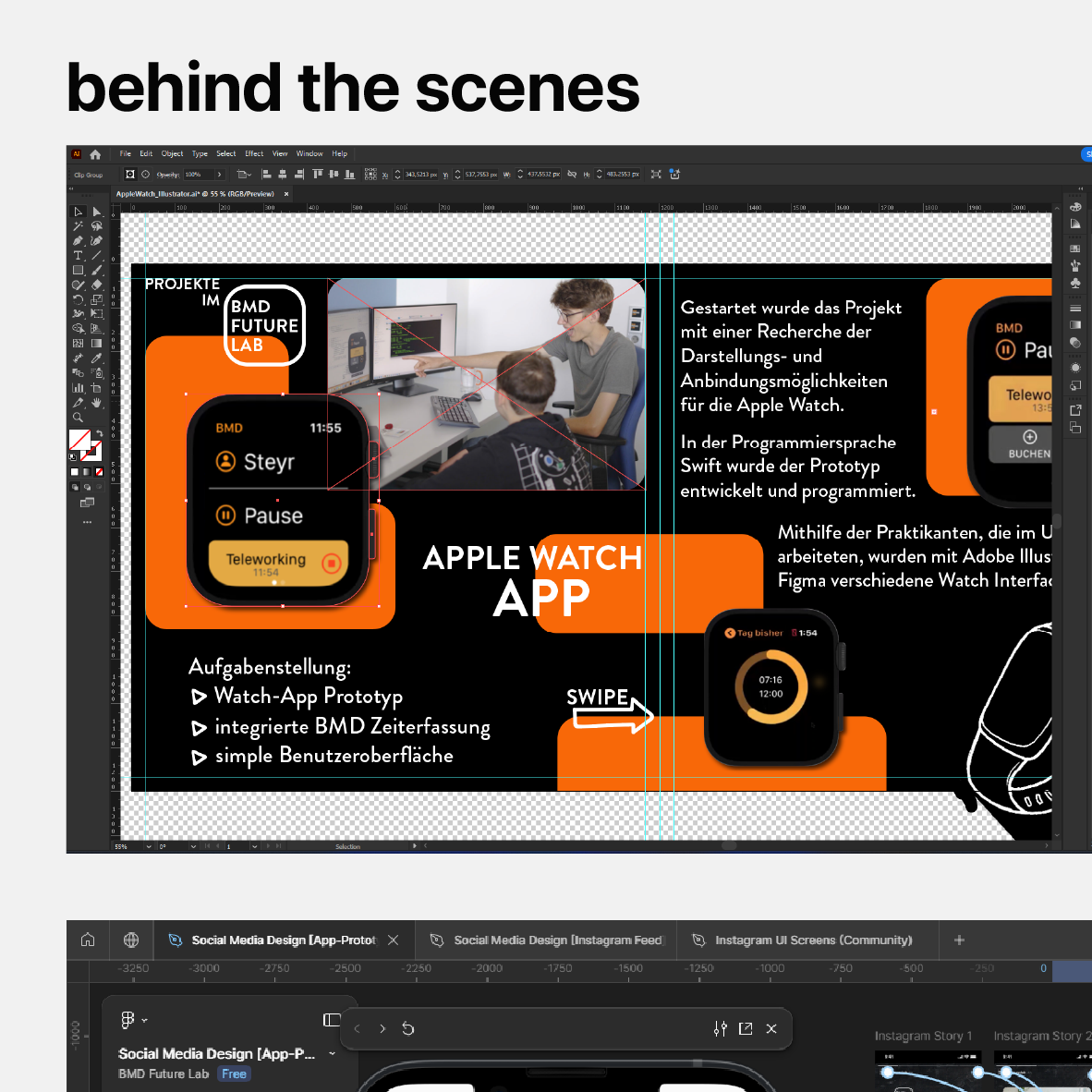Image resolution: width=1092 pixels, height=1092 pixels.
Task: Expand Figma file name chevron
Action: coord(333,1054)
